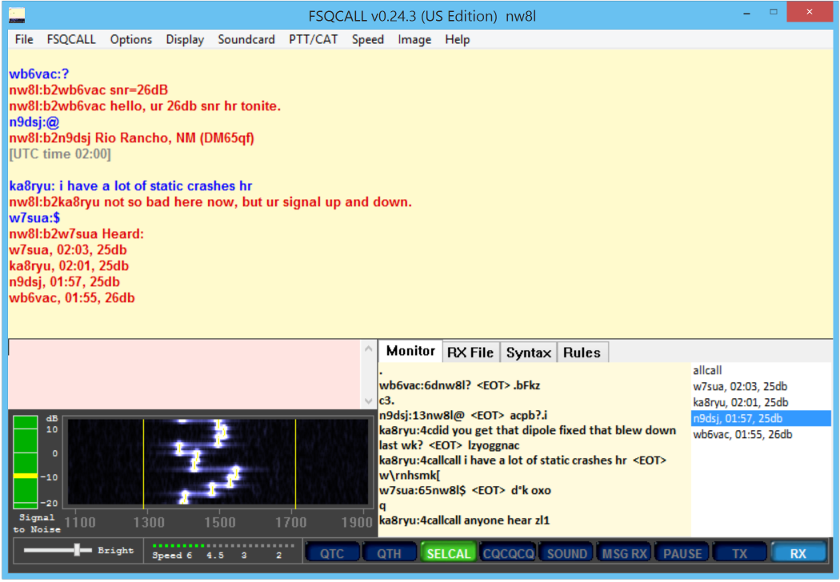Viewport: 840px width, 582px height.
Task: Toggle the PAUSE button
Action: tap(682, 554)
